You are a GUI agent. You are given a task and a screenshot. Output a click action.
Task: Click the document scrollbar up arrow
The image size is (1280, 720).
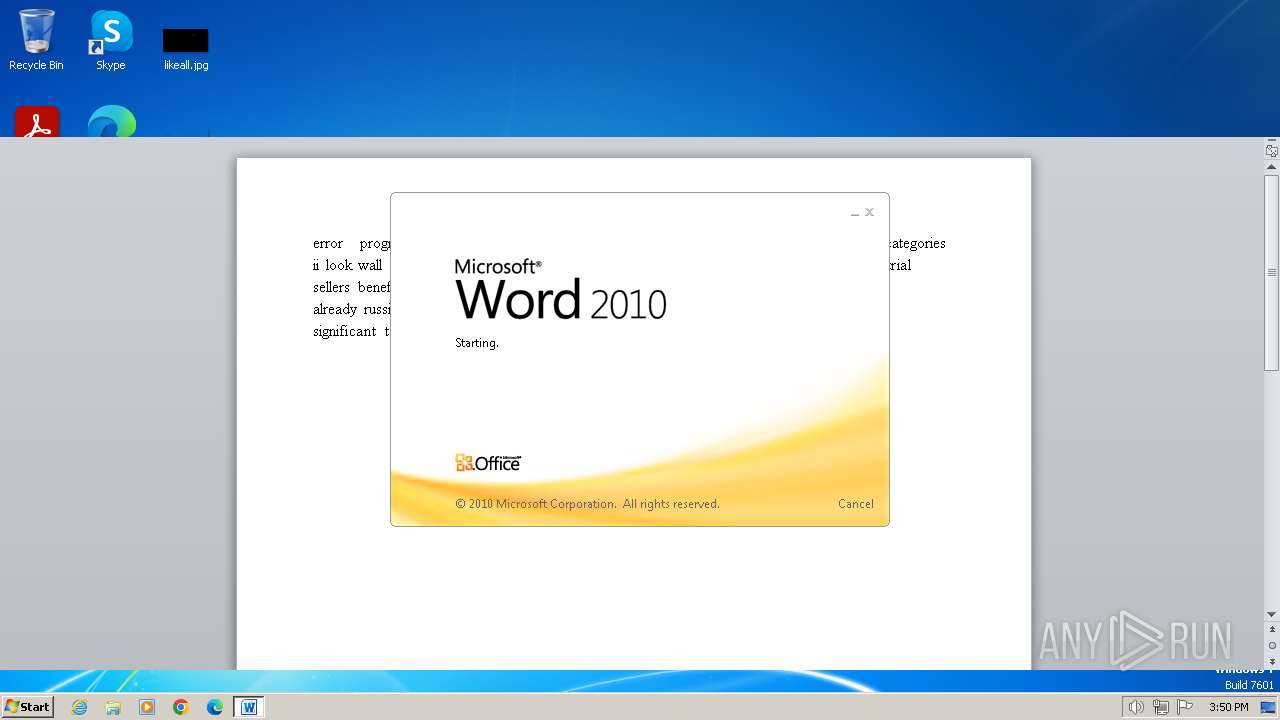click(x=1272, y=167)
